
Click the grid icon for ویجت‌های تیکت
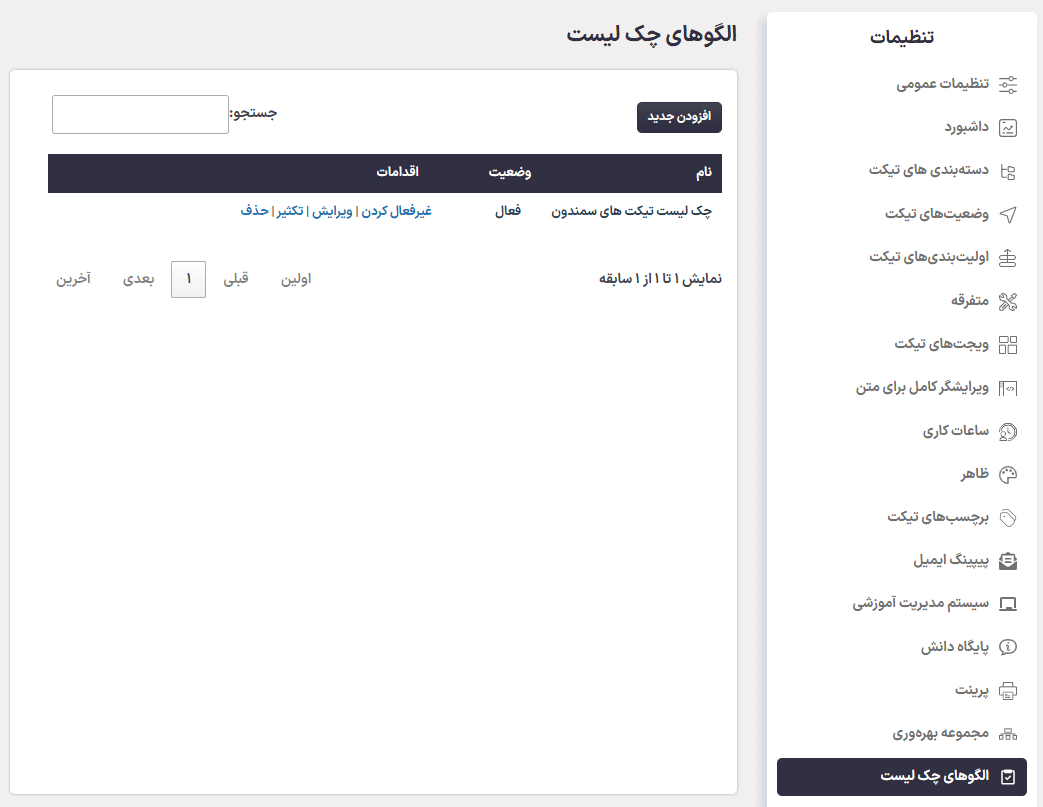coord(1009,344)
